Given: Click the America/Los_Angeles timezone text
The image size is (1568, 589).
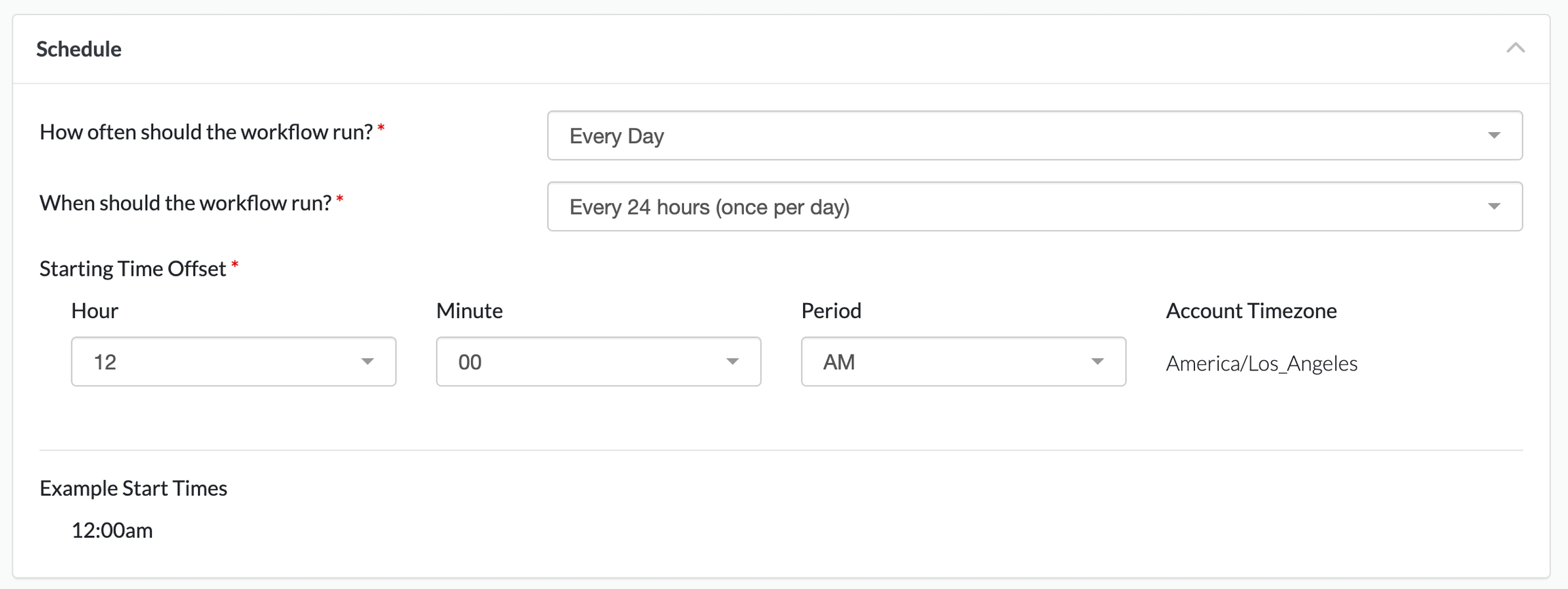Looking at the screenshot, I should pos(1261,364).
